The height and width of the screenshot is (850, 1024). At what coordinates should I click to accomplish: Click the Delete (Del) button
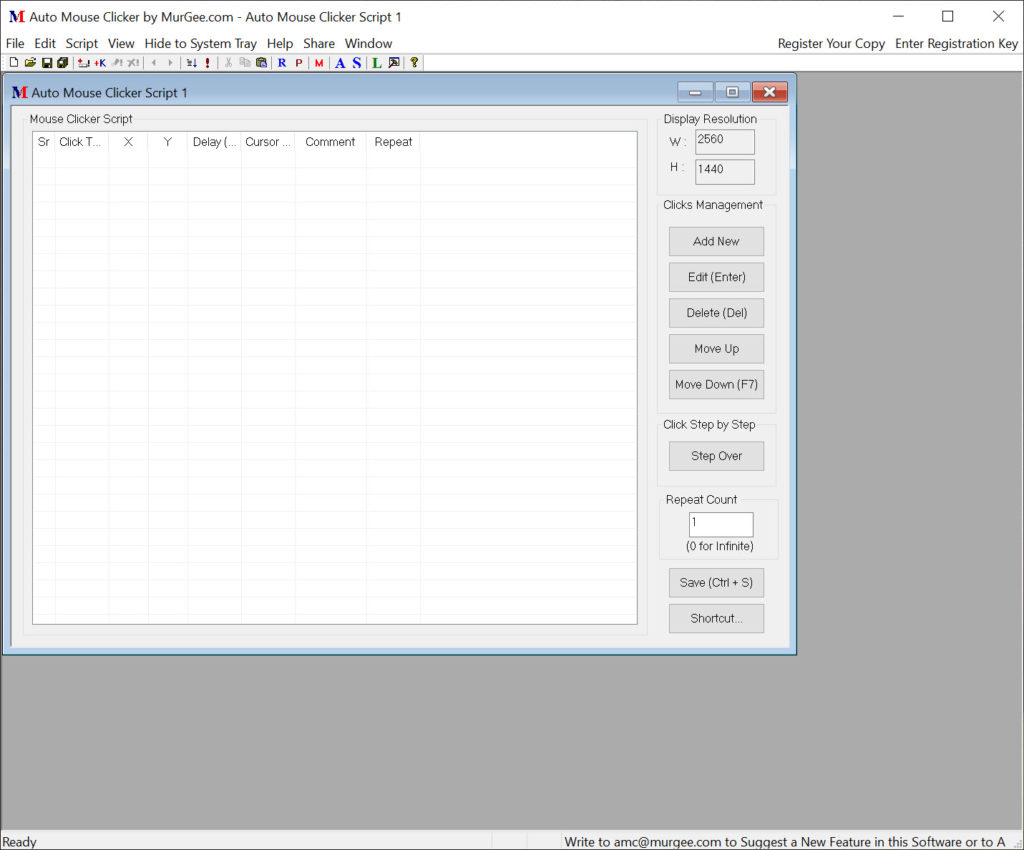click(x=716, y=313)
